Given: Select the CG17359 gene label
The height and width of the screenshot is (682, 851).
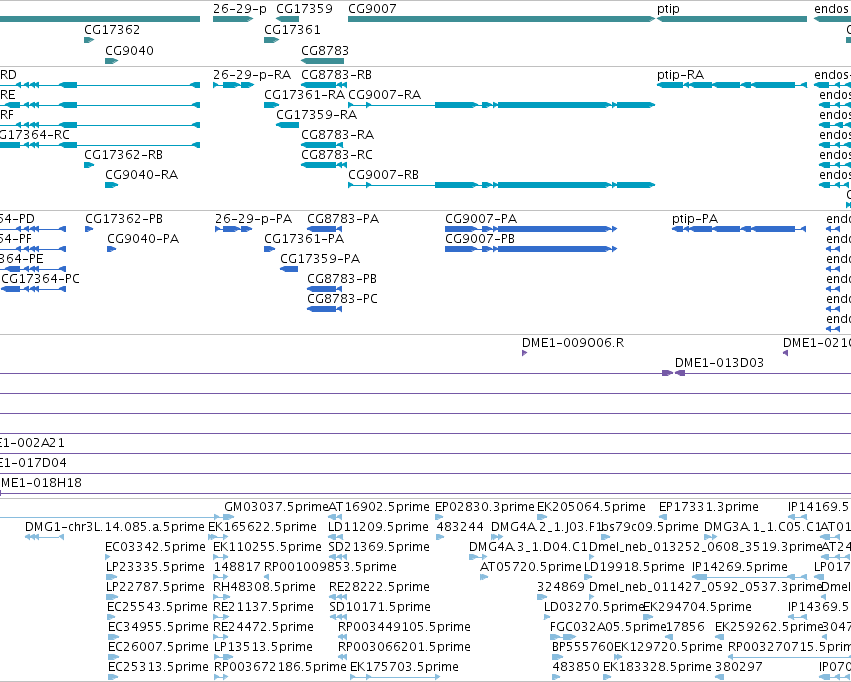Looking at the screenshot, I should (x=304, y=9).
